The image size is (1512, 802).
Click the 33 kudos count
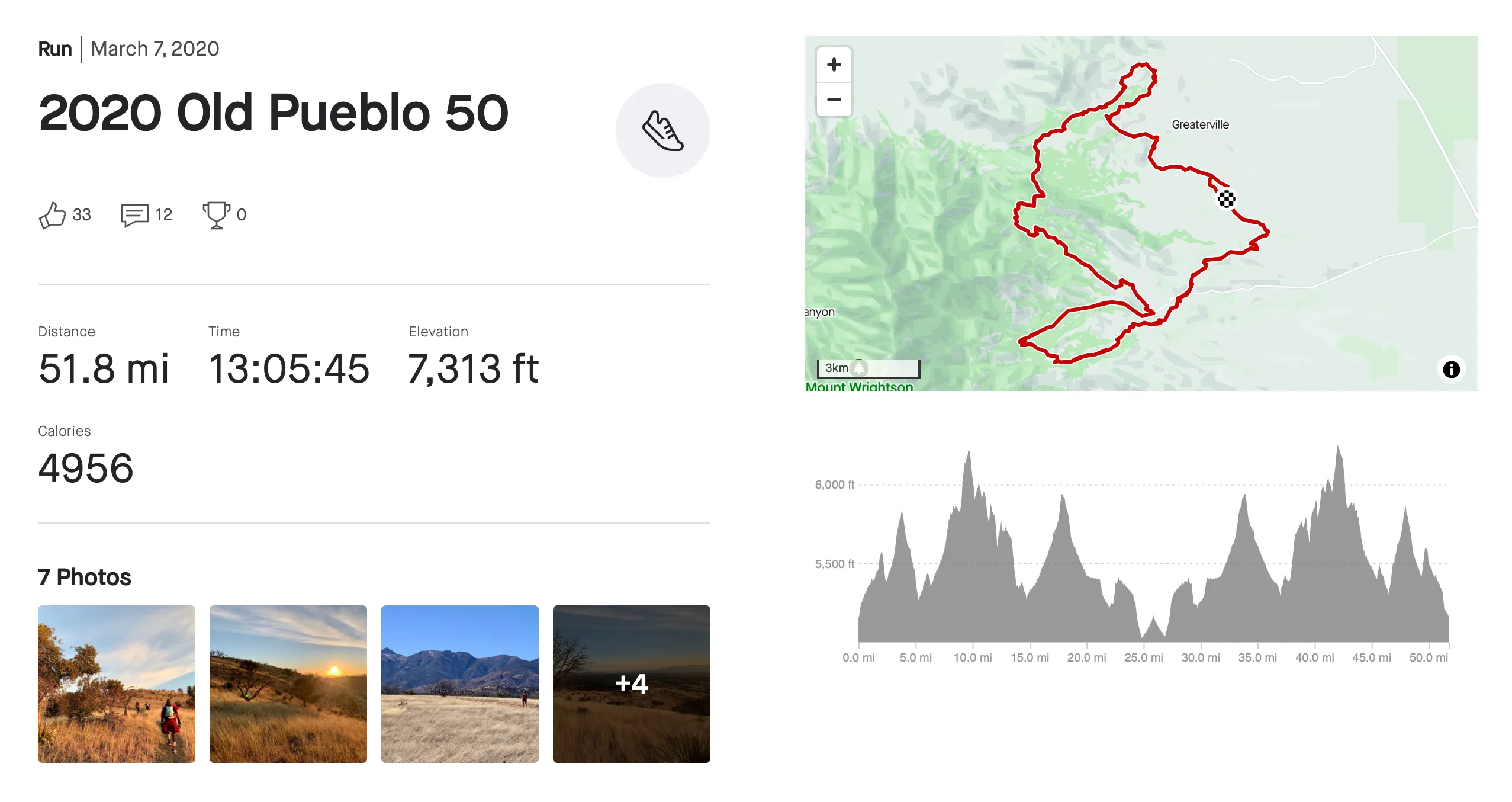click(82, 214)
